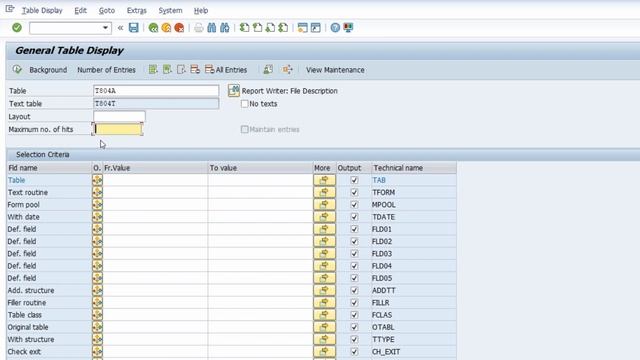Toggle Output checkbox for ADDTT row
640x360 pixels.
point(354,290)
